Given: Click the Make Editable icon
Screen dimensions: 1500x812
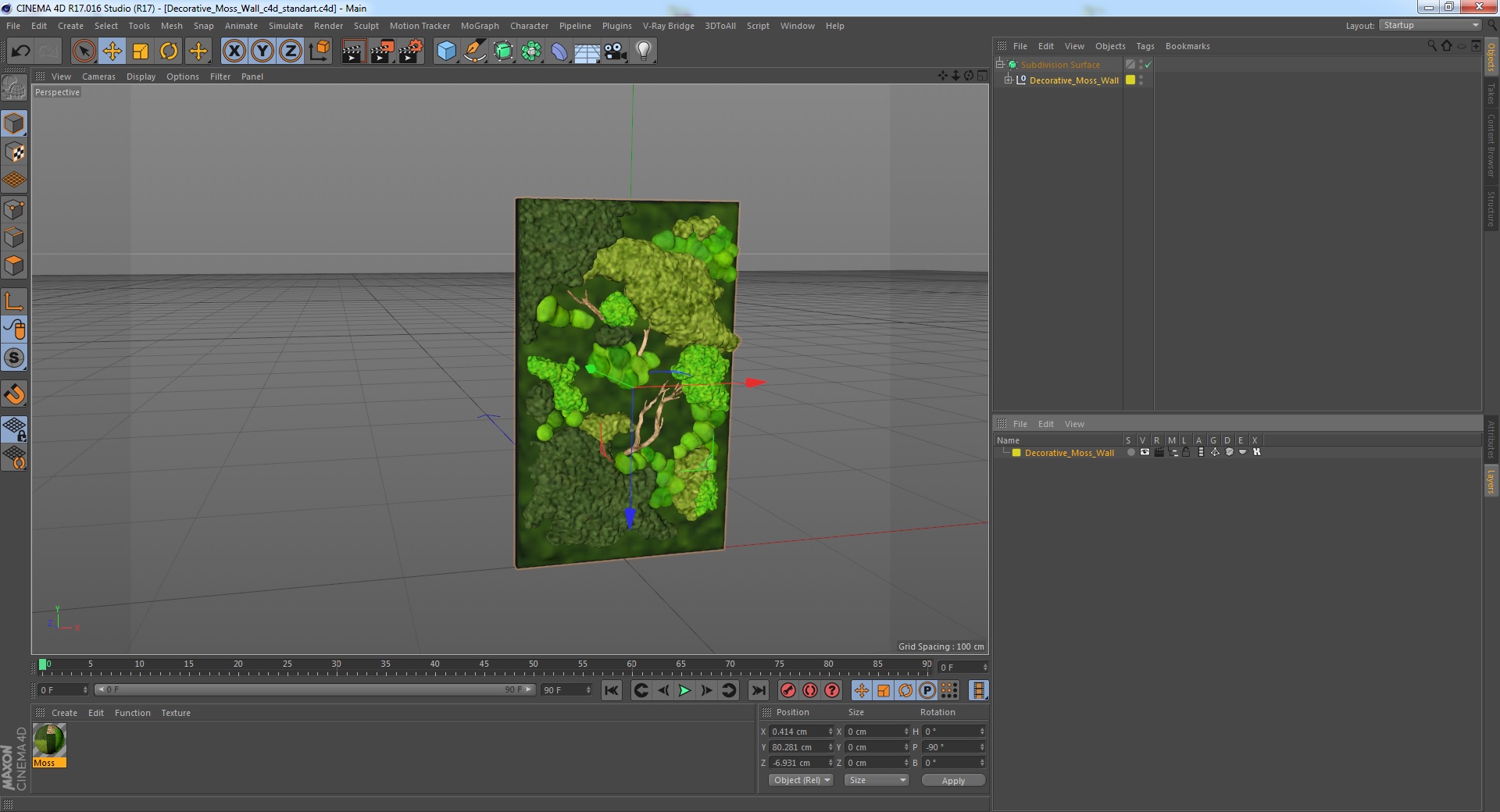Looking at the screenshot, I should 14,88.
